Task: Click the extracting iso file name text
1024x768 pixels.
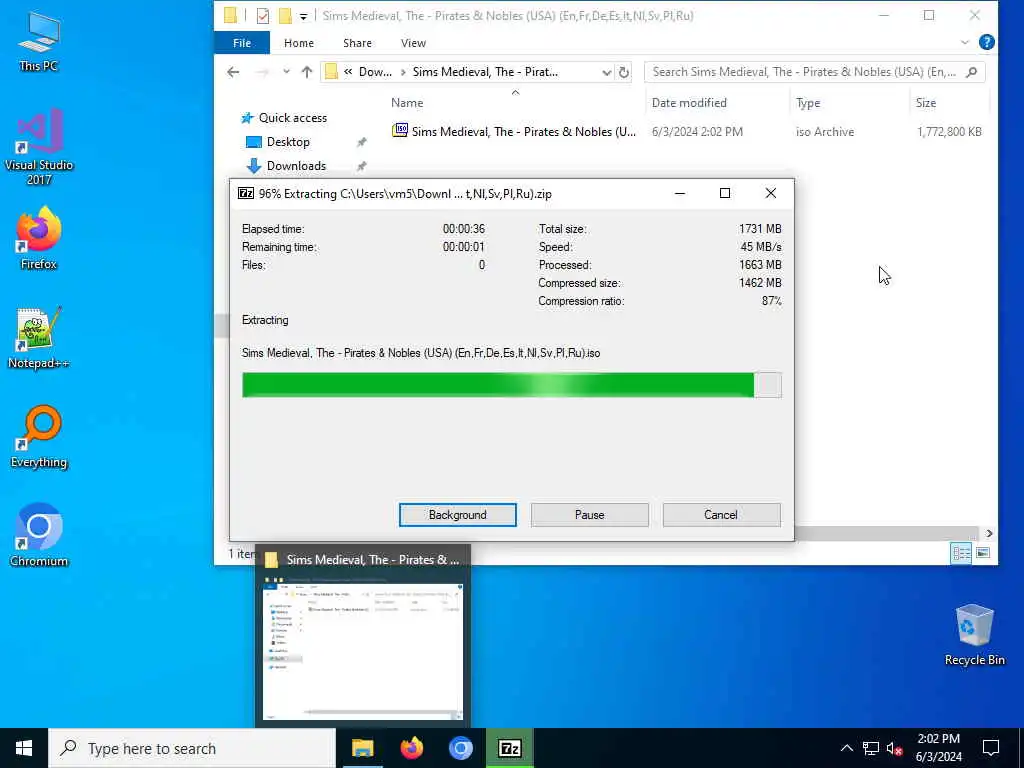Action: [x=421, y=353]
